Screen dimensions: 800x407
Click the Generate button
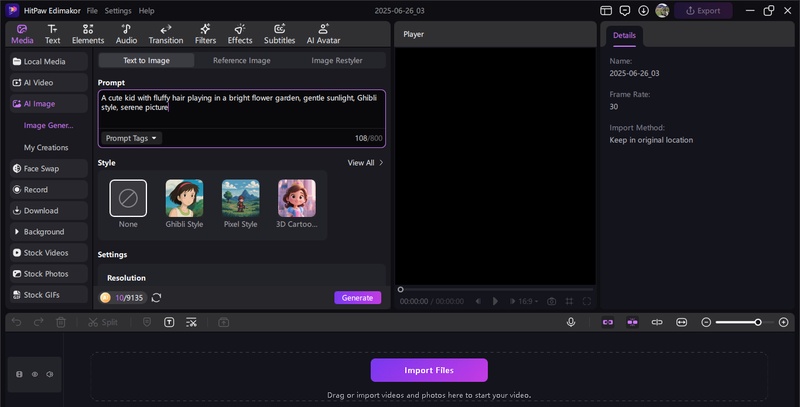(358, 298)
